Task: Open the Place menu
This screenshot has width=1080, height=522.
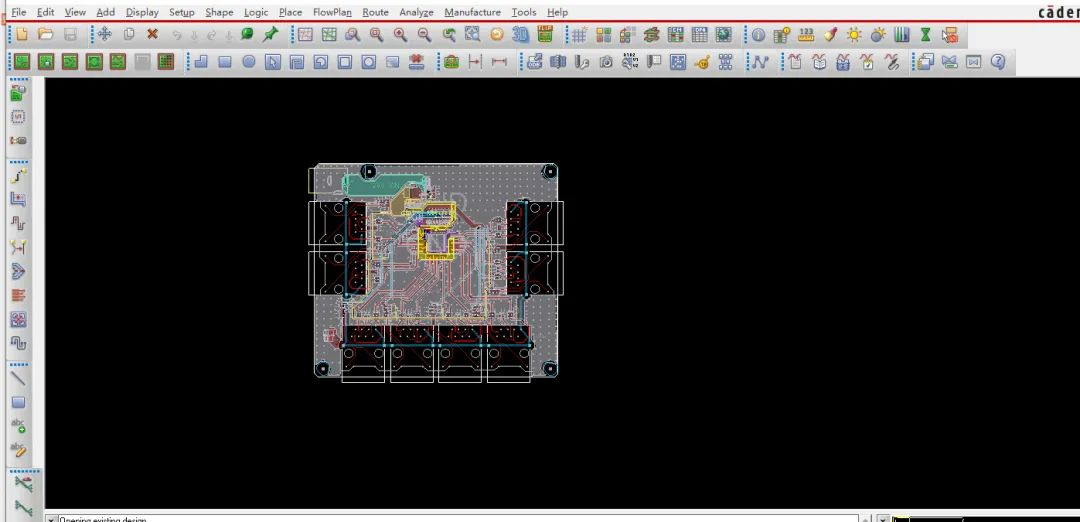Action: 290,12
